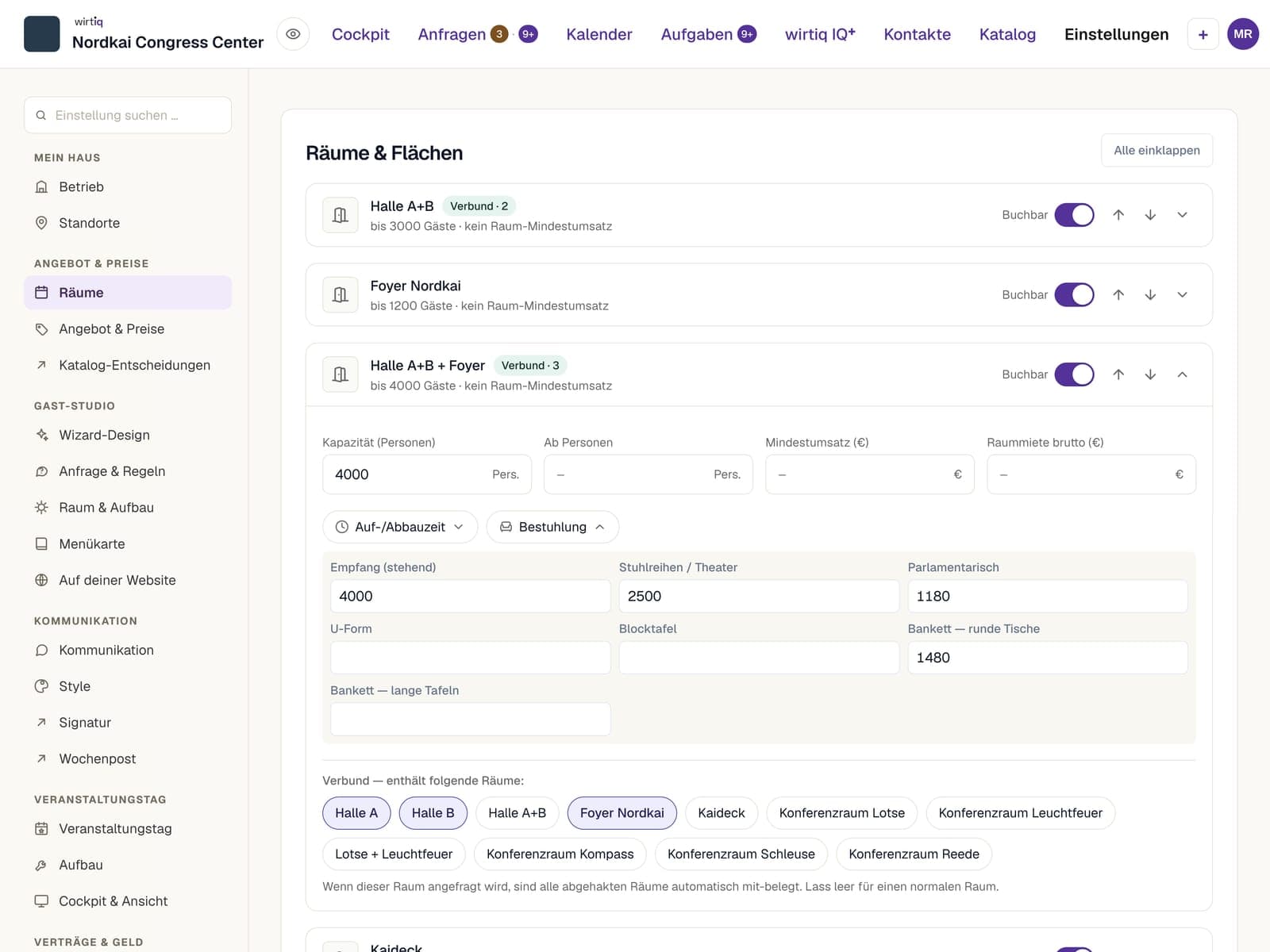Click the Stuhlreihen / Theater field

(x=759, y=596)
